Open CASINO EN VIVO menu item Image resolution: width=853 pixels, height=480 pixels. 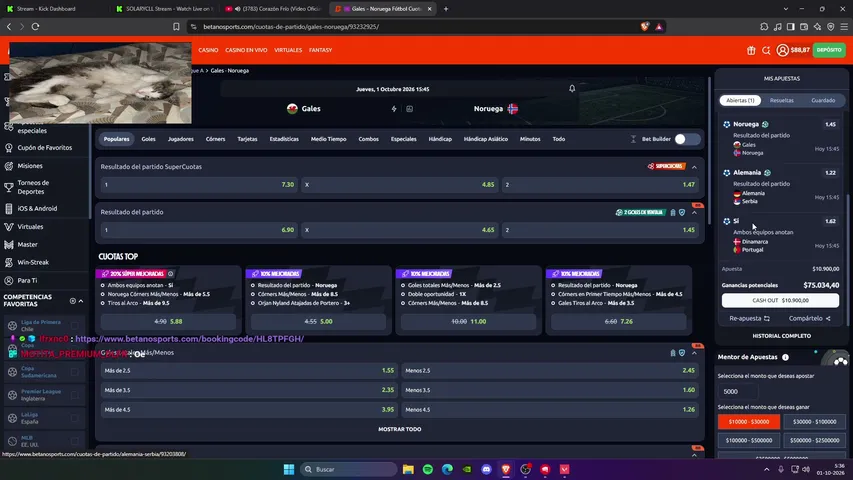pos(246,50)
